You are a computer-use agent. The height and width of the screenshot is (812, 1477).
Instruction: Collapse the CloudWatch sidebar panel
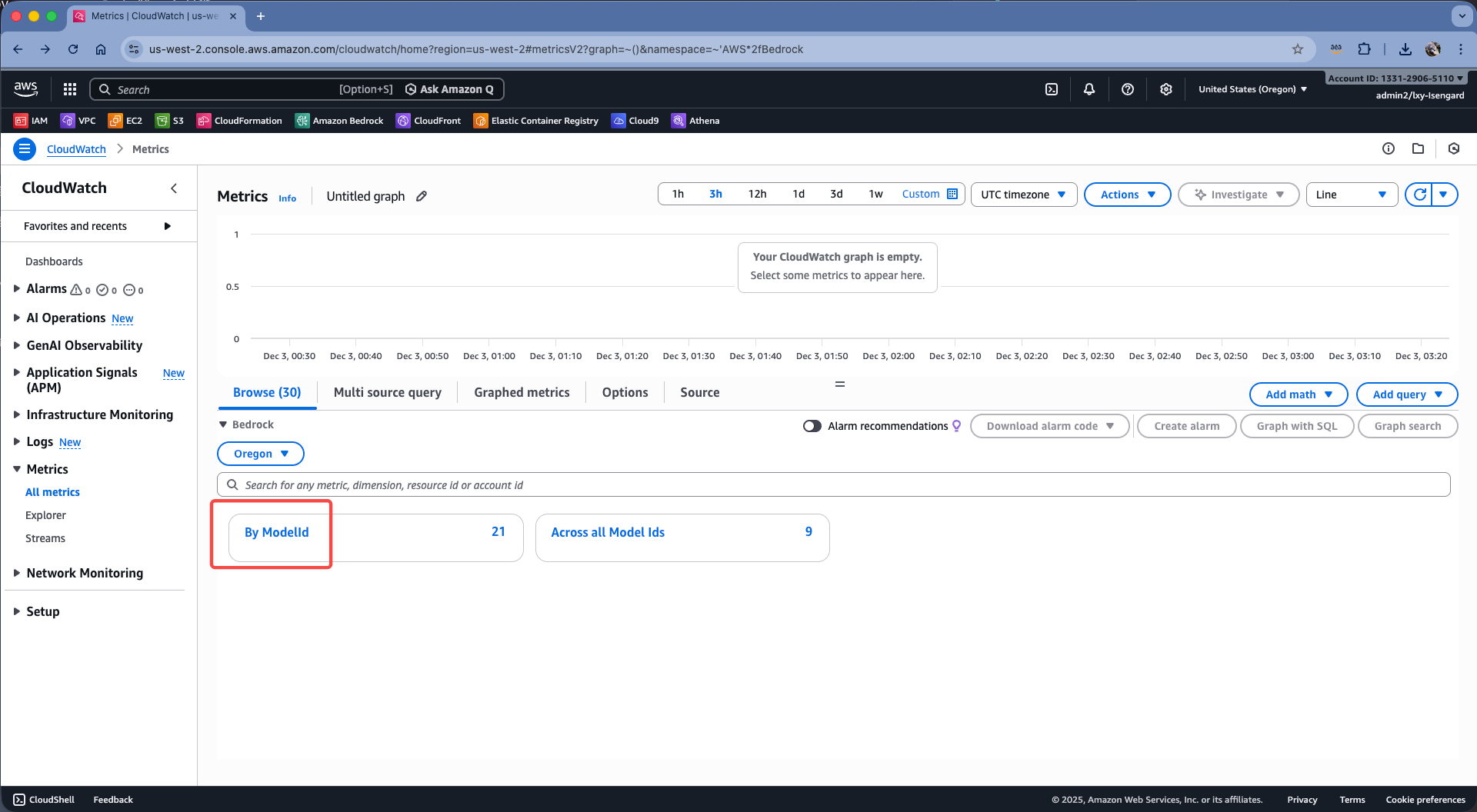pyautogui.click(x=174, y=188)
